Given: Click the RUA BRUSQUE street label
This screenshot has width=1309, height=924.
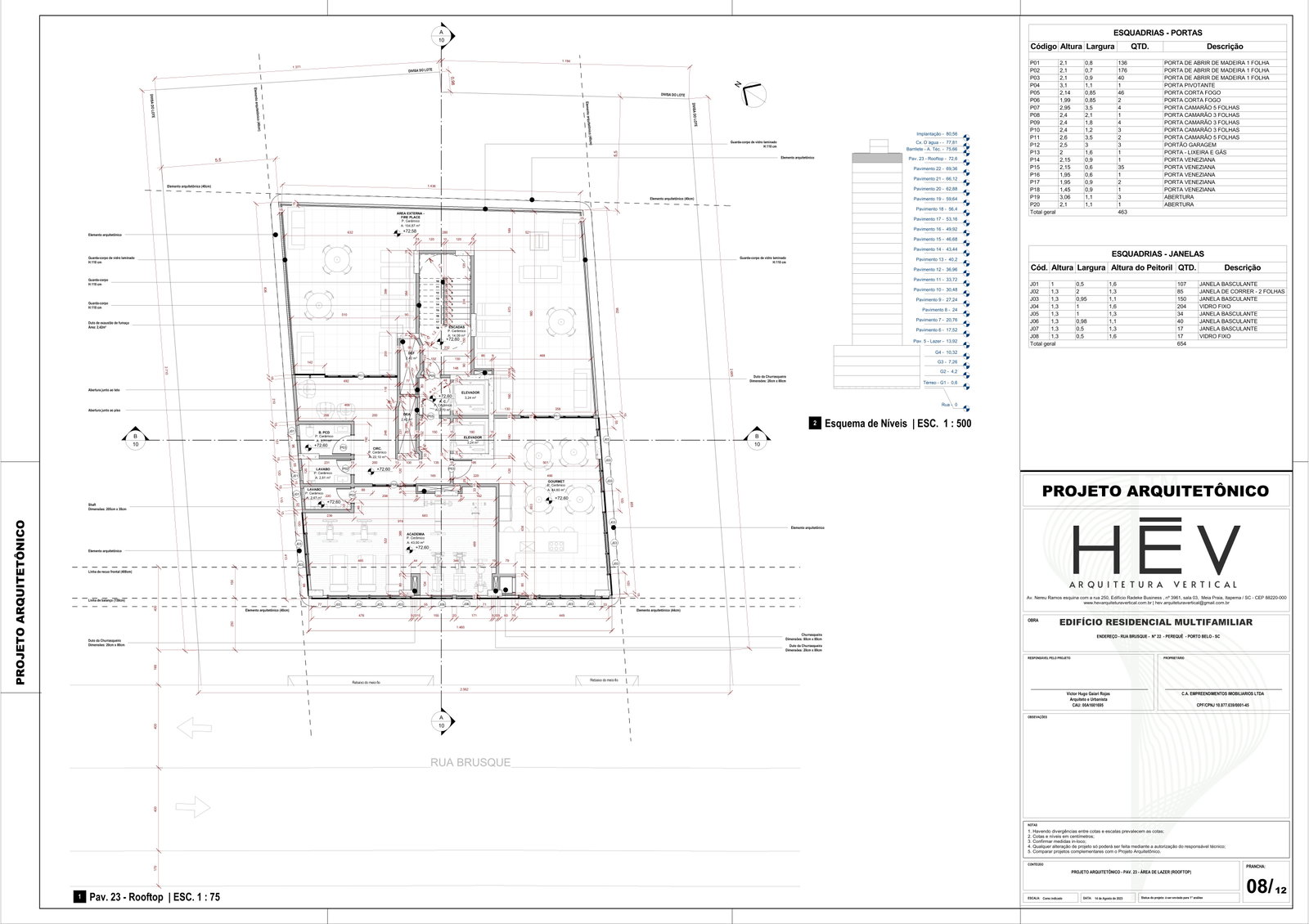Looking at the screenshot, I should pyautogui.click(x=470, y=762).
